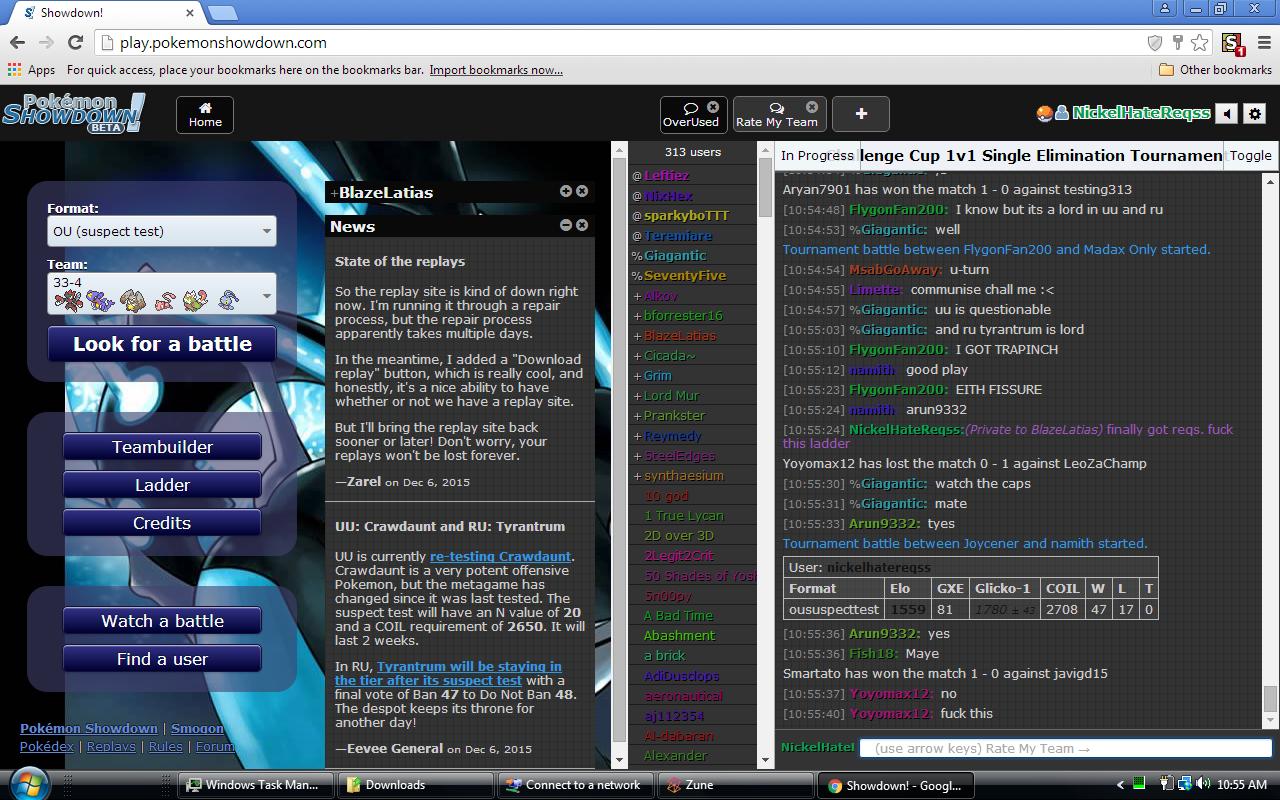Open the Team selection dropdown
The image size is (1280, 800).
tap(162, 294)
